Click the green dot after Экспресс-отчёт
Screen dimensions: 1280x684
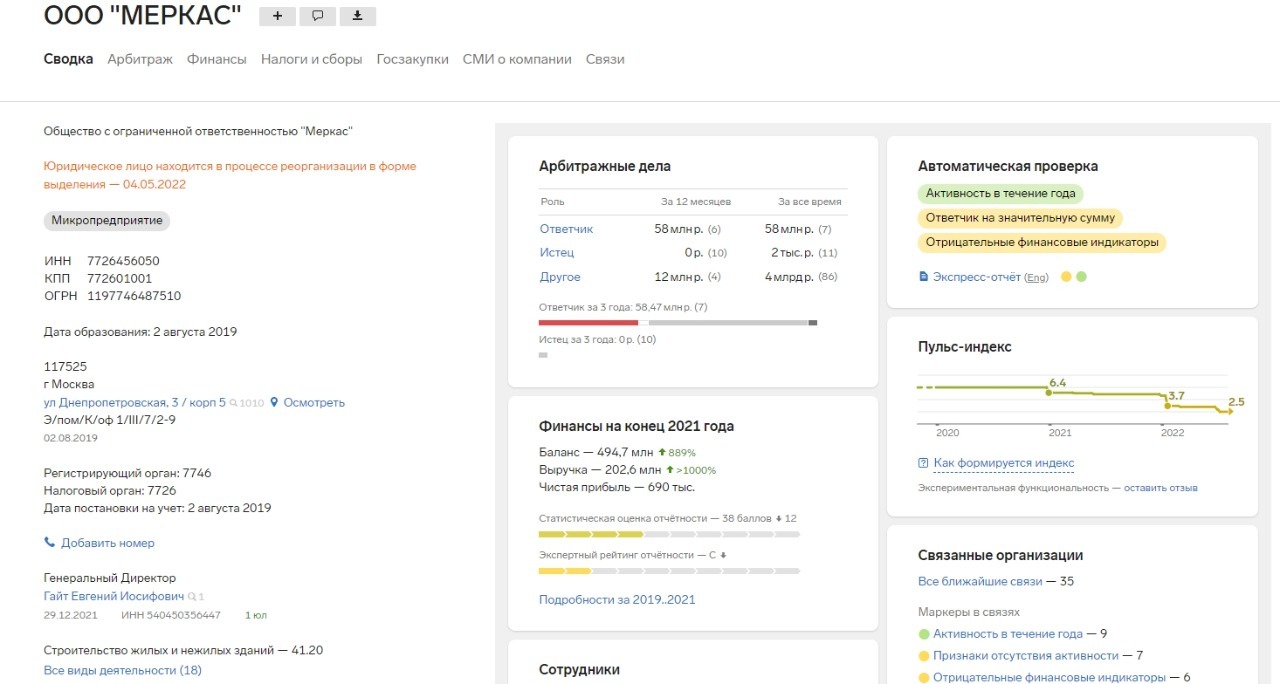[1081, 277]
